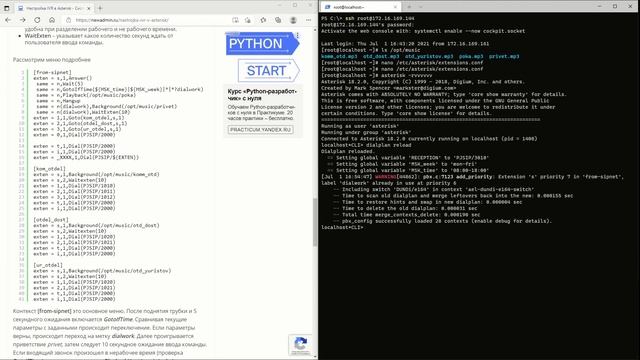Click the [from-sipnet] context line in code

[52, 72]
